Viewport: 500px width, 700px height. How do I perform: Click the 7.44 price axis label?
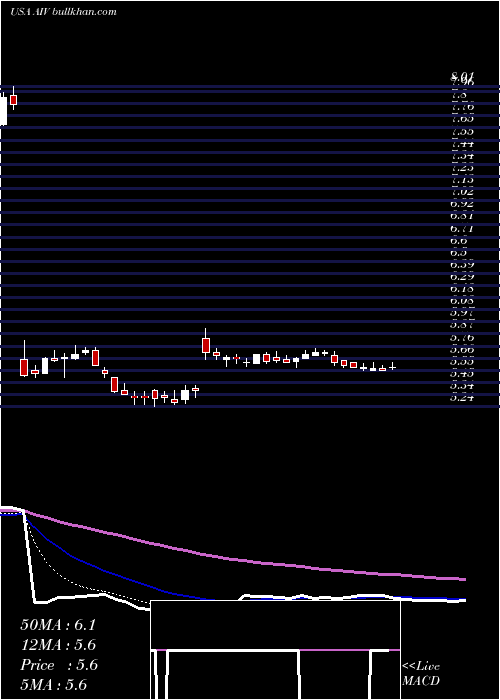(x=462, y=144)
